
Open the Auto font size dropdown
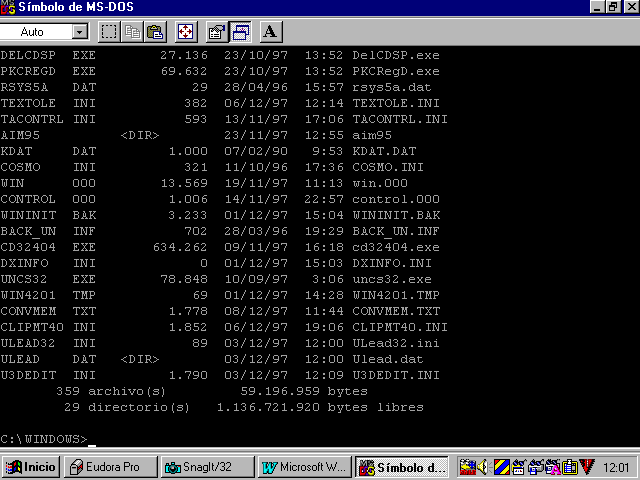(80, 32)
